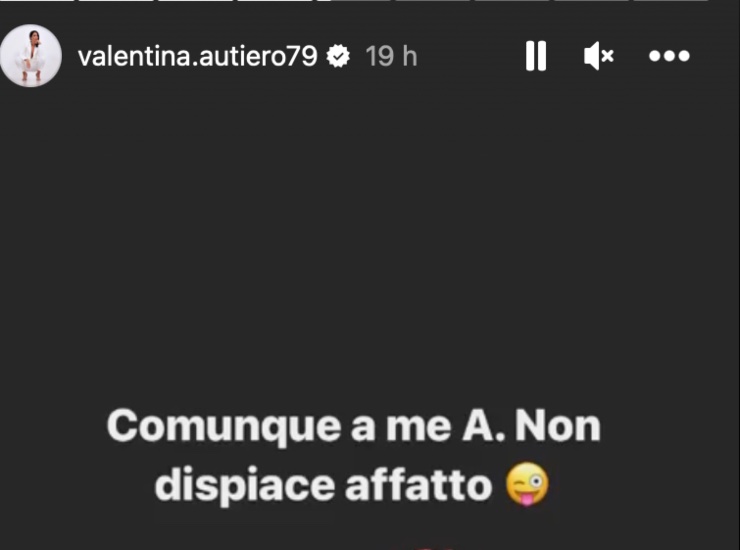Pause the story playback

pos(536,56)
